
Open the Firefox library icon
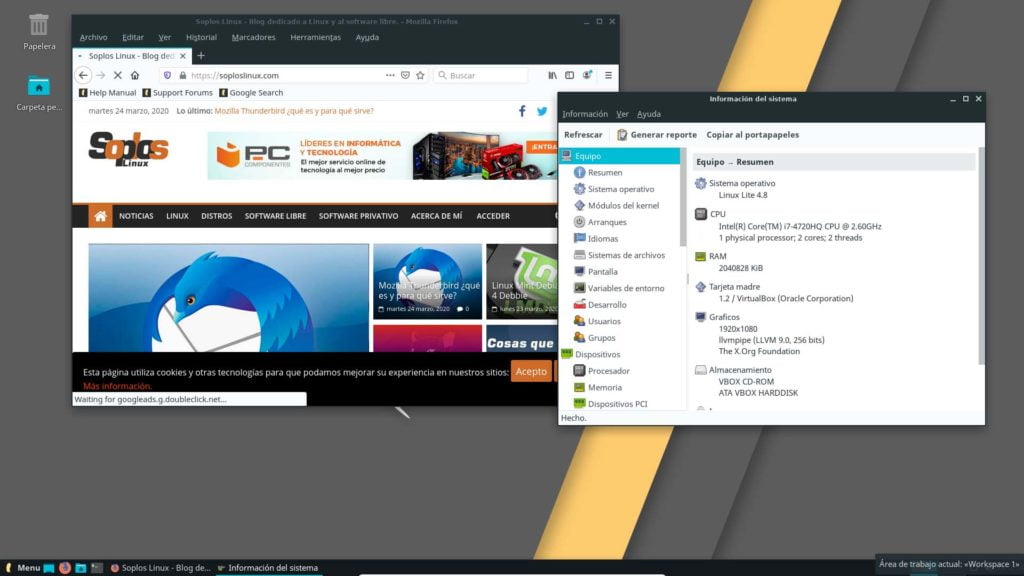(x=552, y=75)
